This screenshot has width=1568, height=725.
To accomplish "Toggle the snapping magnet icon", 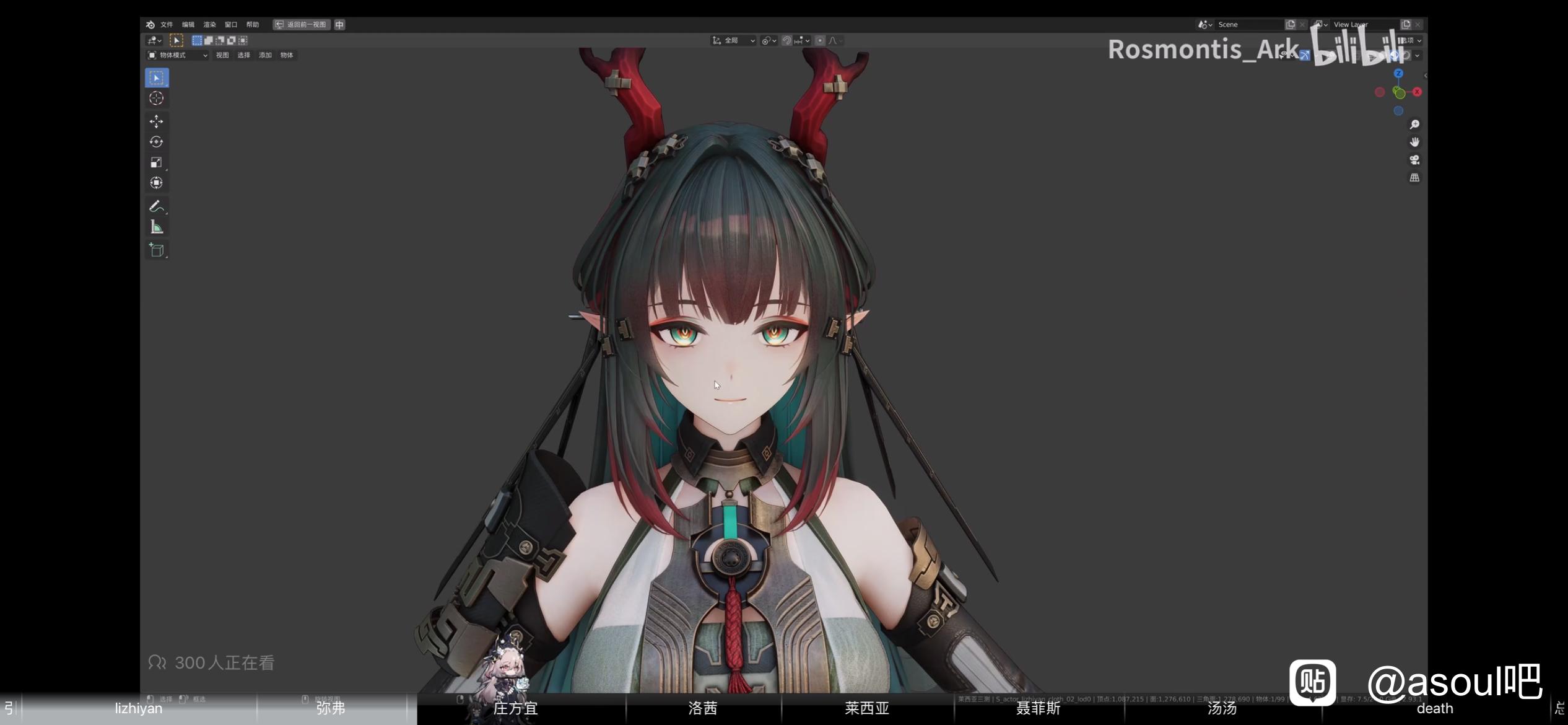I will (786, 40).
